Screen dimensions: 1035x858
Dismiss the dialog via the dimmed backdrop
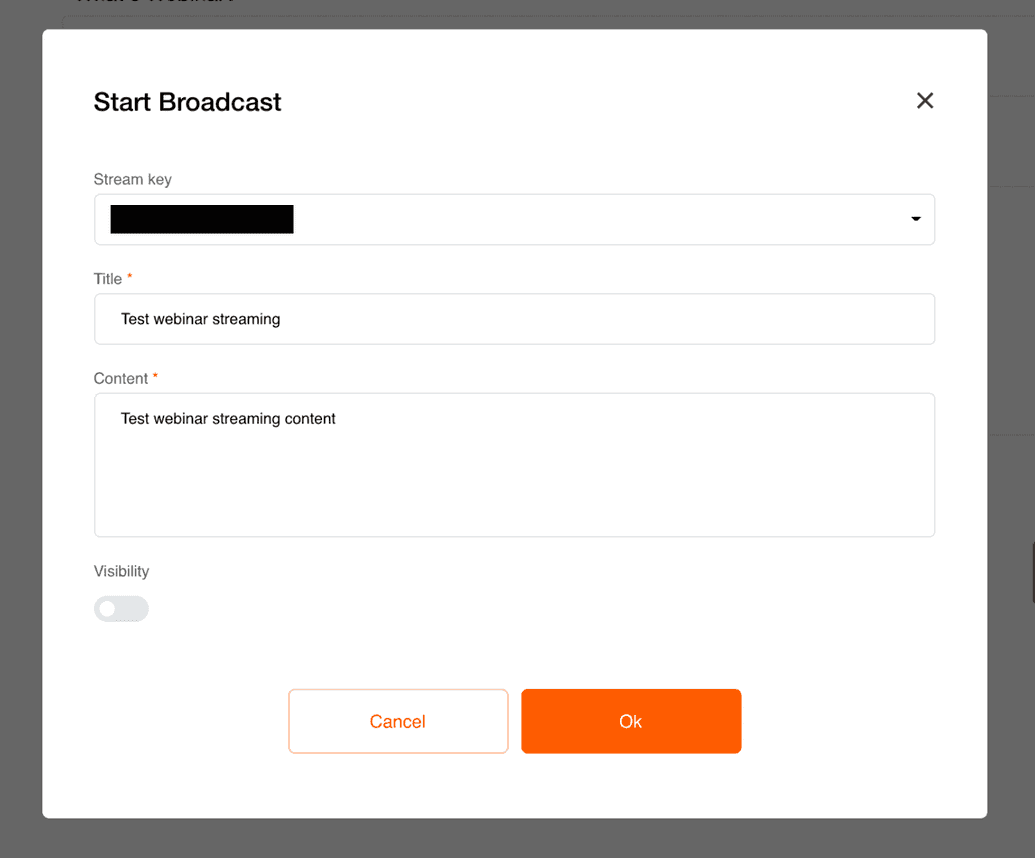[20, 429]
